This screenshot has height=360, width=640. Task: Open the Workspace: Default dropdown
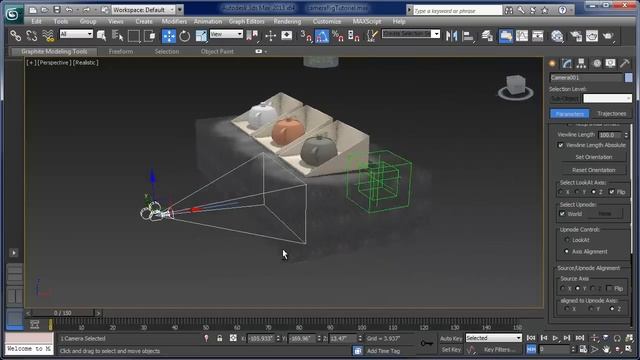pos(143,9)
